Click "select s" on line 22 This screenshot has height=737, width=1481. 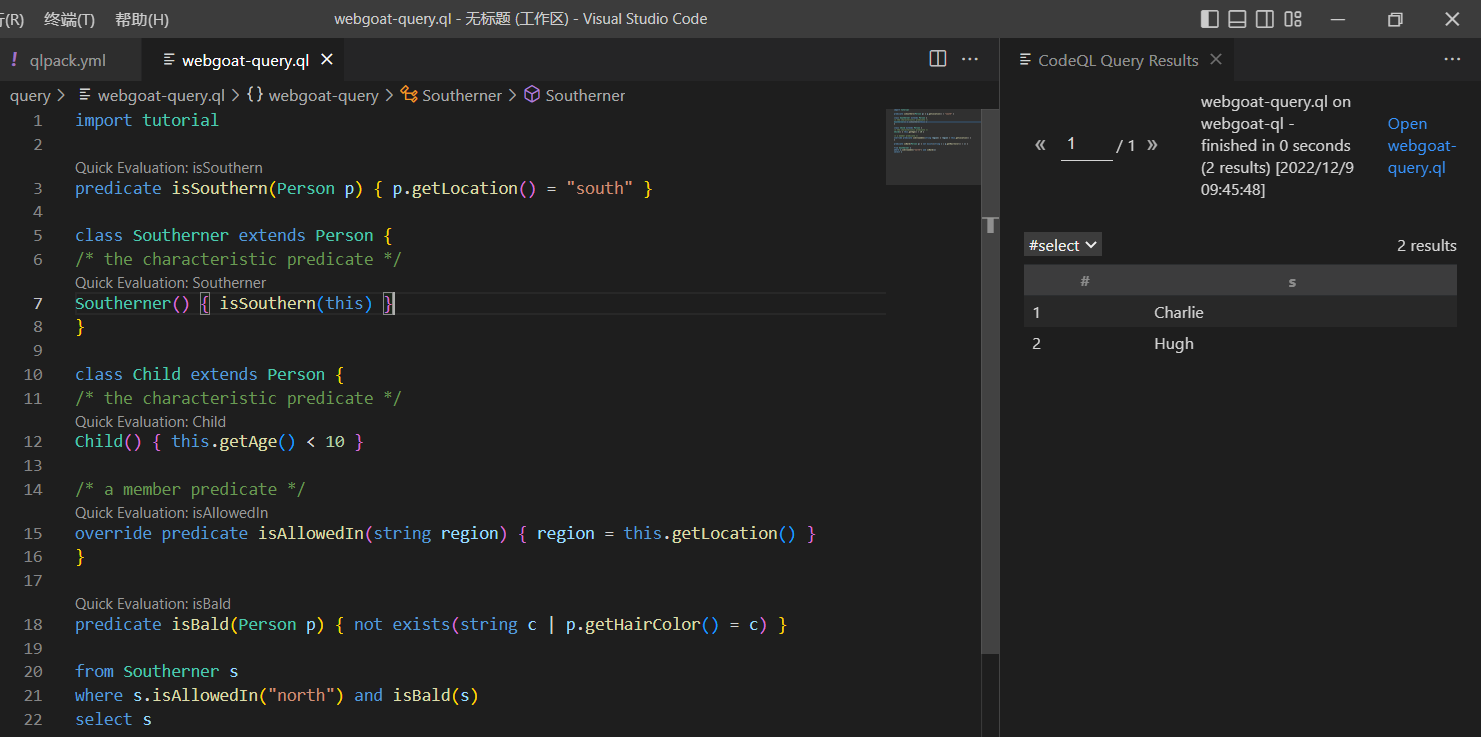[x=113, y=719]
